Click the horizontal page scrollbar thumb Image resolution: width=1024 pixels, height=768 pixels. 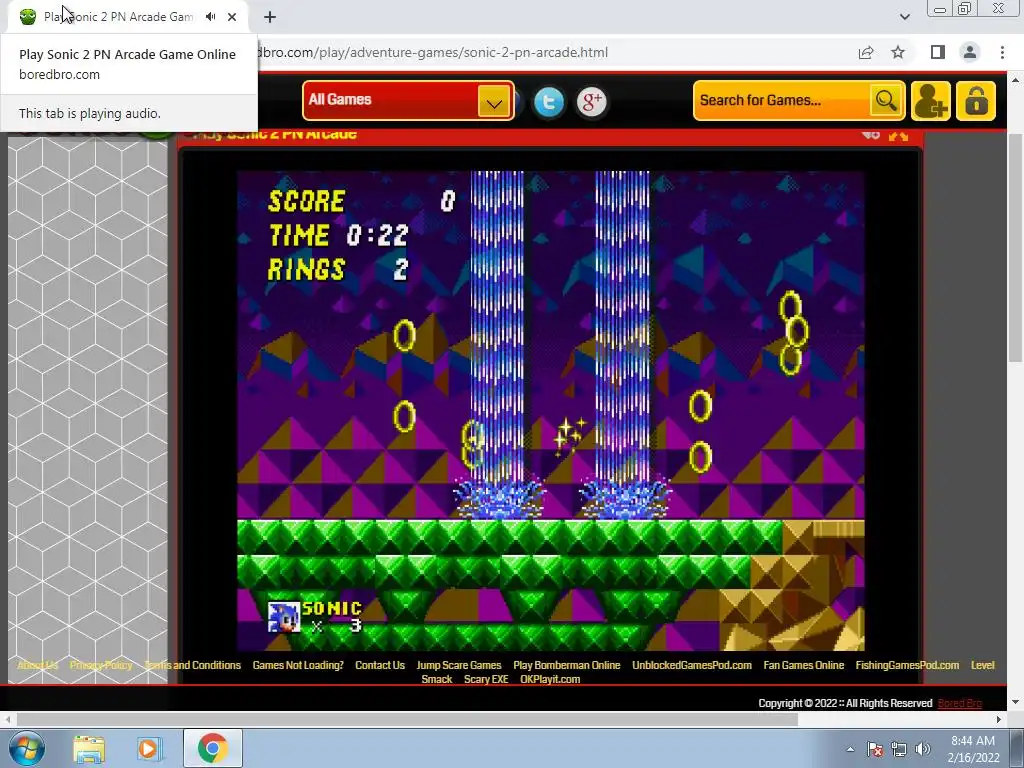(407, 720)
